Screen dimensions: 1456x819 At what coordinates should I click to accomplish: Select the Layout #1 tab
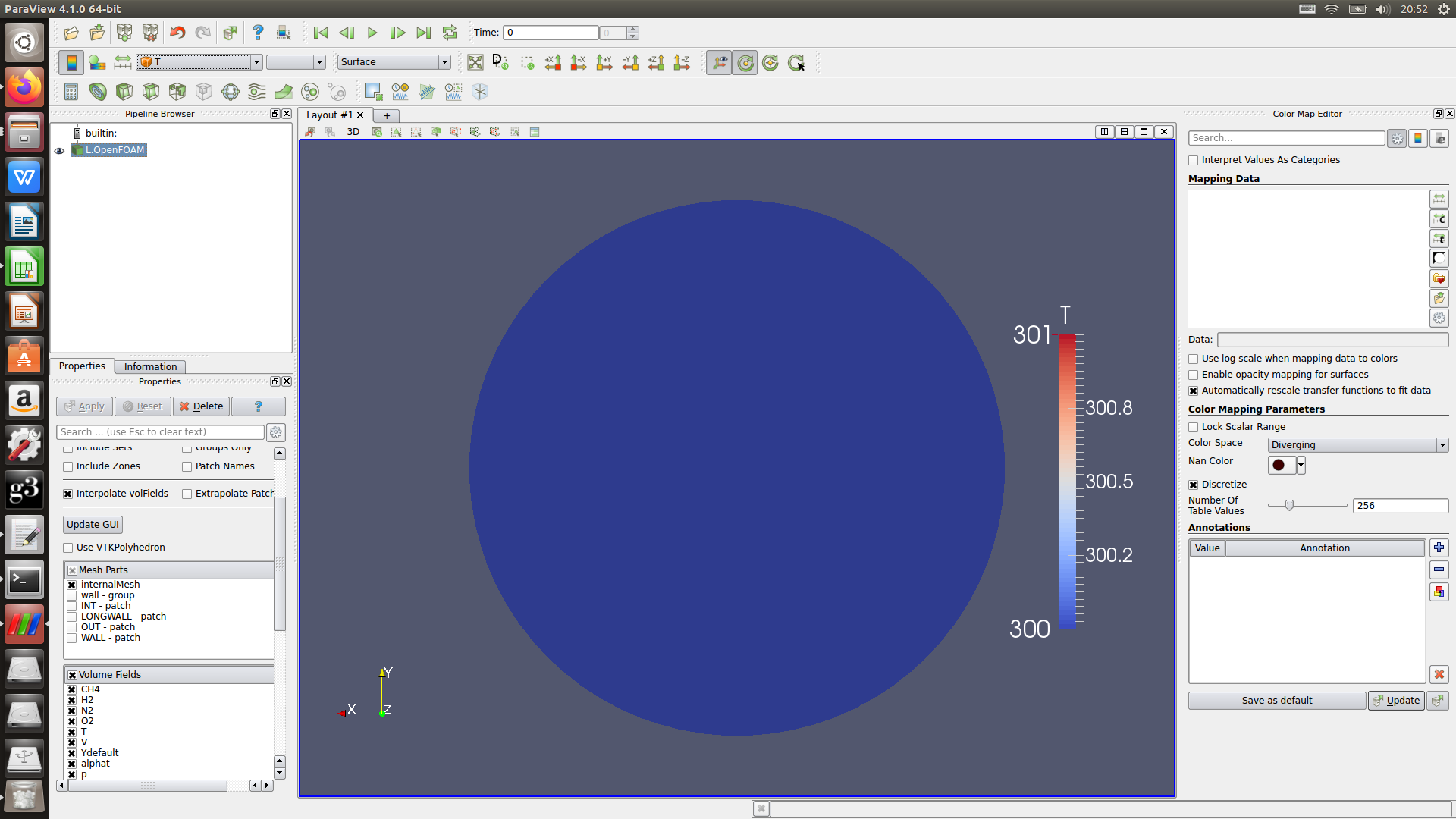coord(329,115)
